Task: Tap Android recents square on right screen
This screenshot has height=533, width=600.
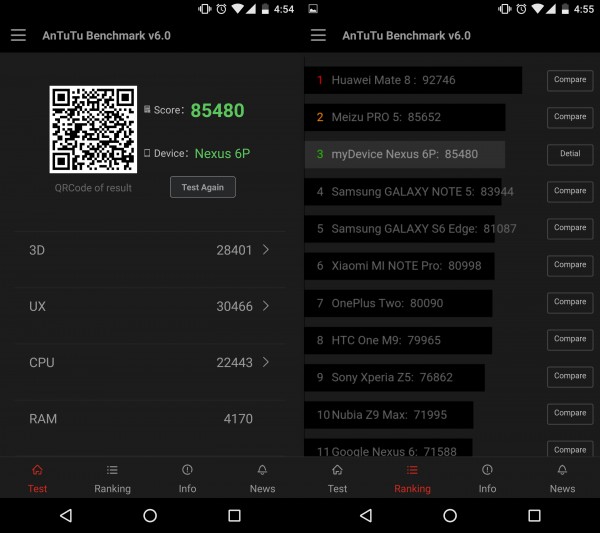Action: point(534,515)
